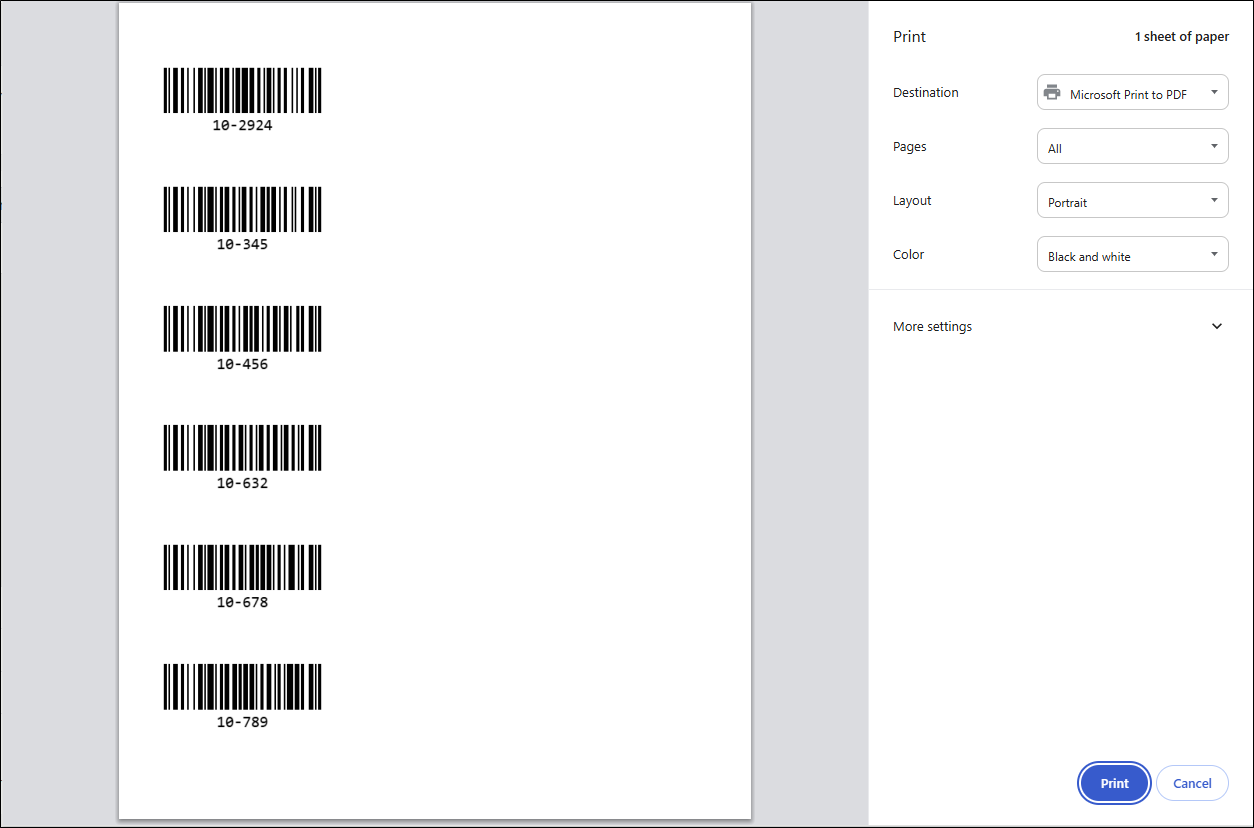Change the Layout dropdown from Portrait

pos(1132,201)
